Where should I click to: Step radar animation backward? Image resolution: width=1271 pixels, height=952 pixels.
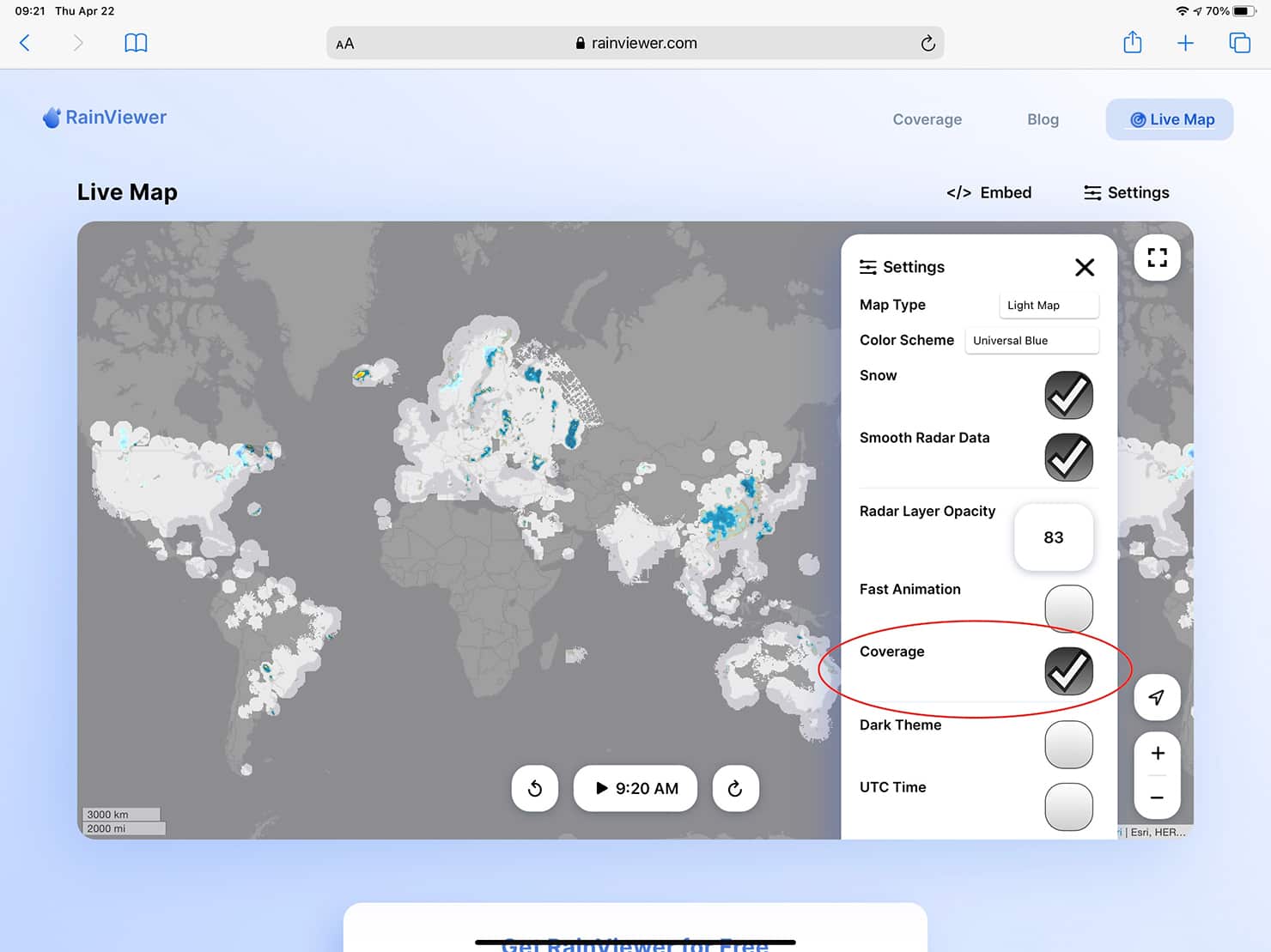coord(535,788)
